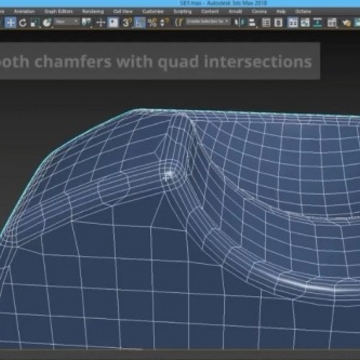The image size is (360, 360).
Task: Click the Align tool icon
Action: 252,23
